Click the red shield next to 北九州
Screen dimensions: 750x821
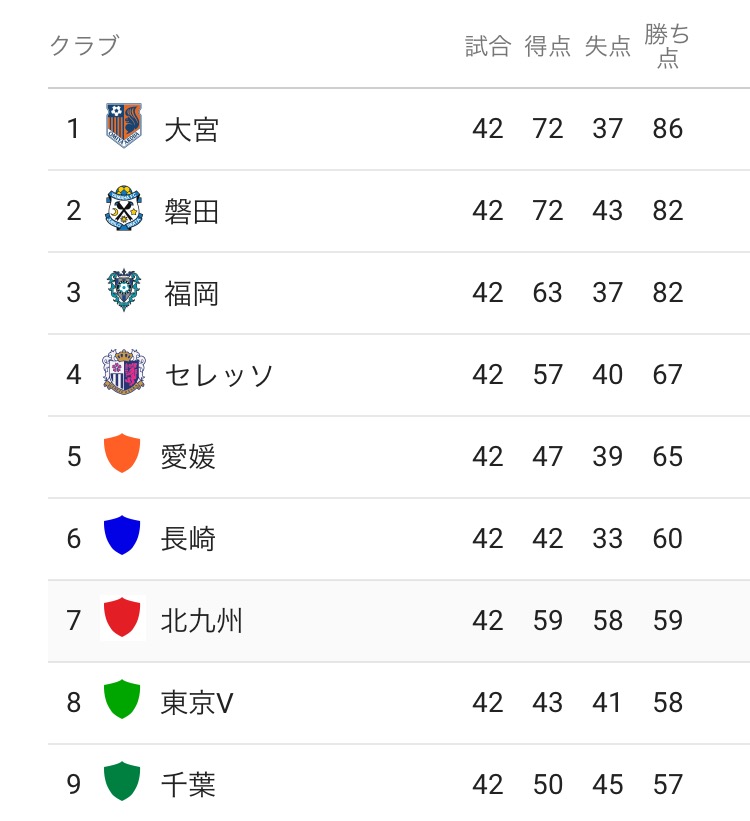(x=122, y=620)
